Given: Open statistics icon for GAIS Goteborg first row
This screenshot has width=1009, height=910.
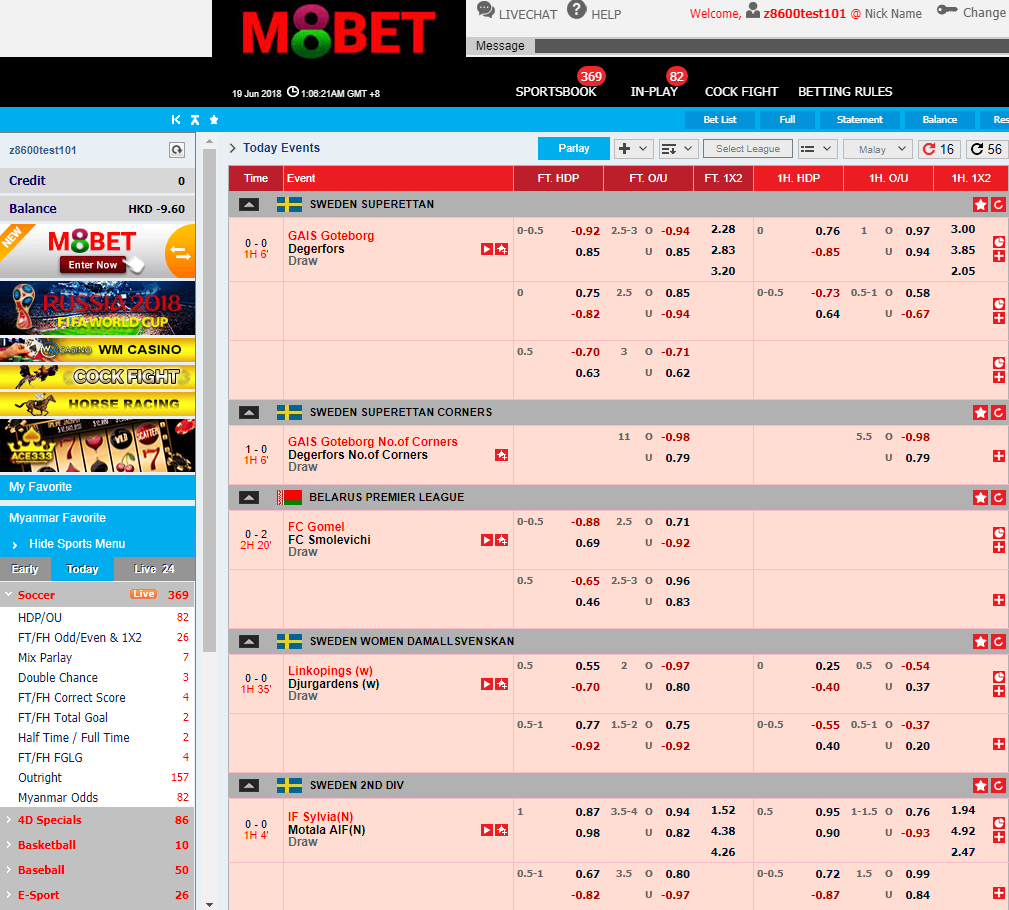Looking at the screenshot, I should coord(999,242).
